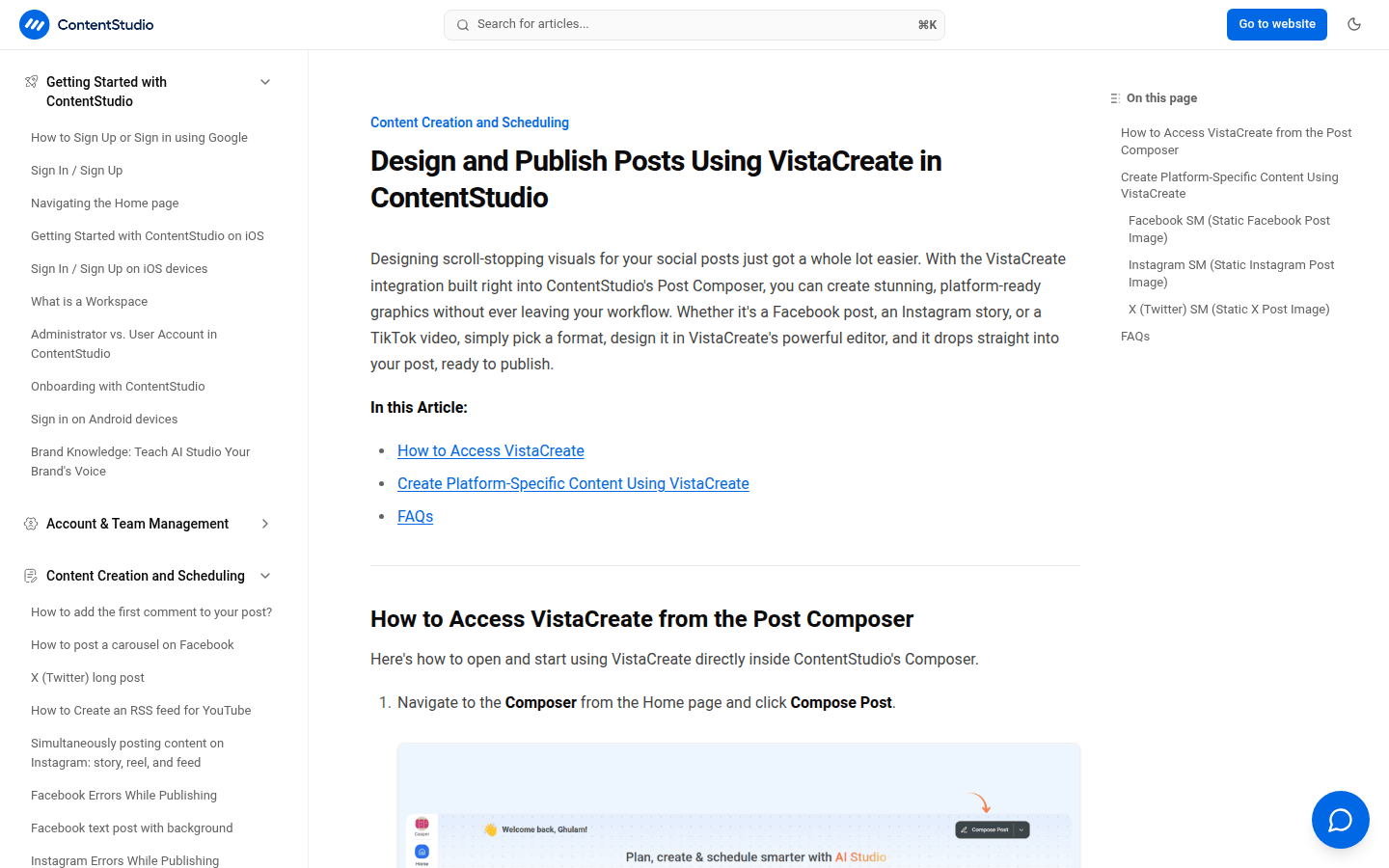Open How to post a carousel on Facebook
This screenshot has height=868, width=1389.
(132, 645)
